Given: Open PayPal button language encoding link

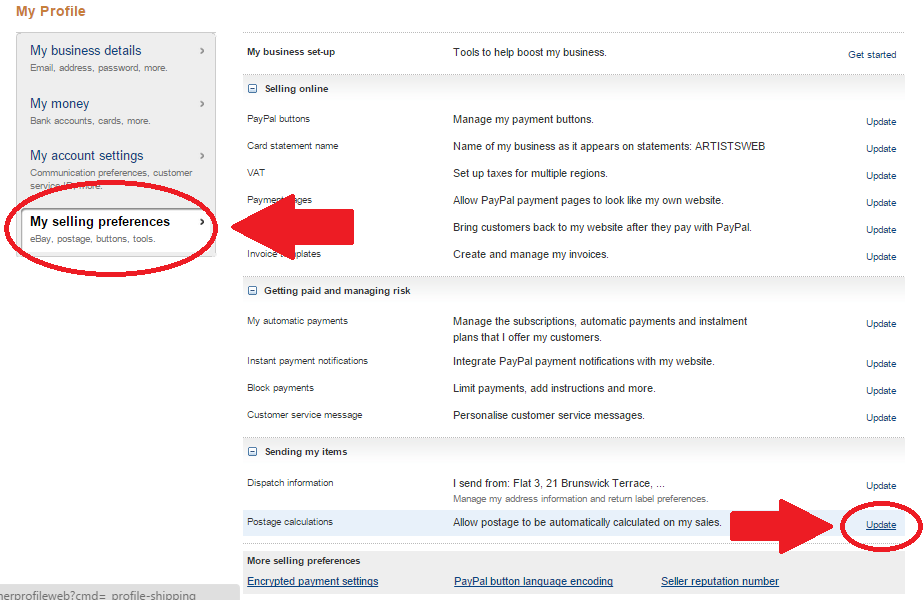Looking at the screenshot, I should (x=533, y=581).
